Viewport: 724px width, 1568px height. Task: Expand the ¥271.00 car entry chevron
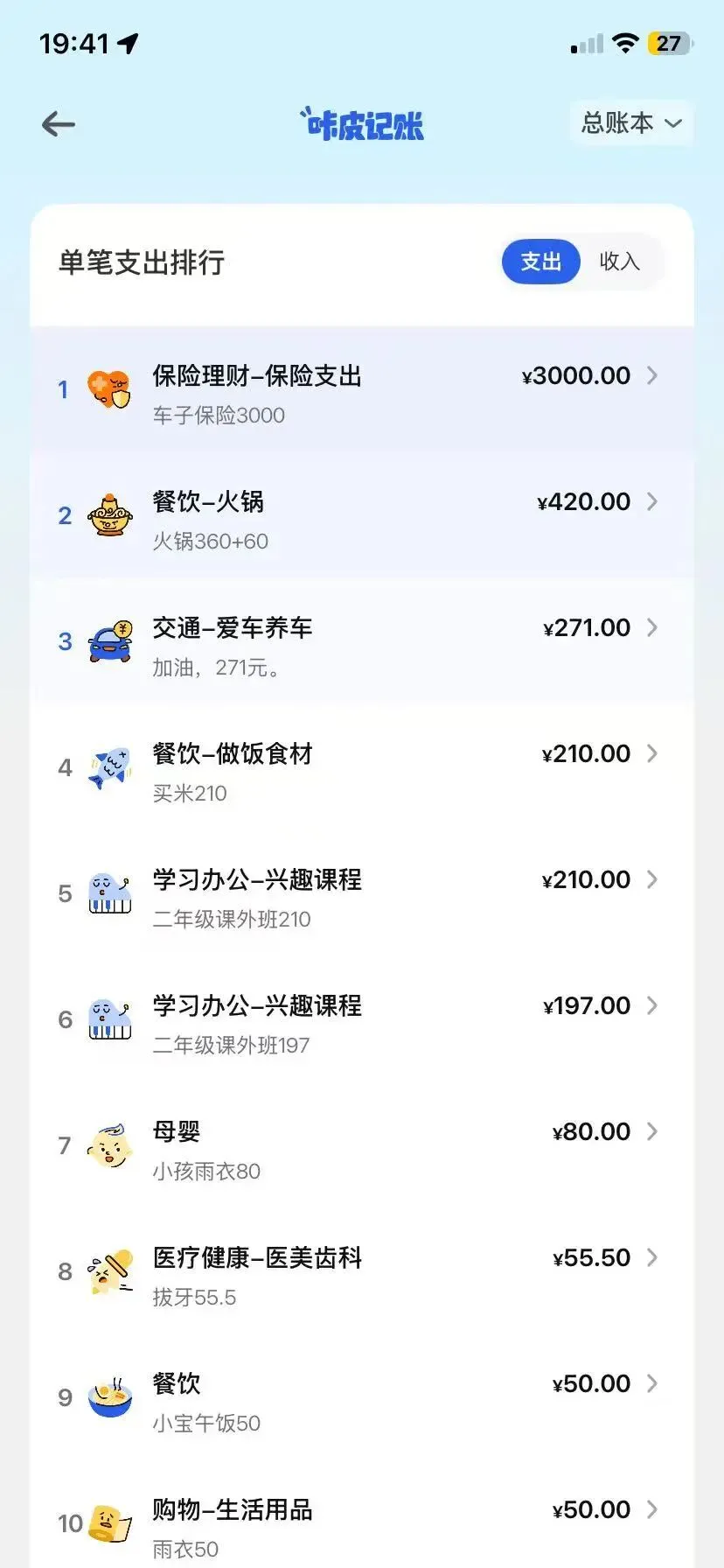coord(652,627)
